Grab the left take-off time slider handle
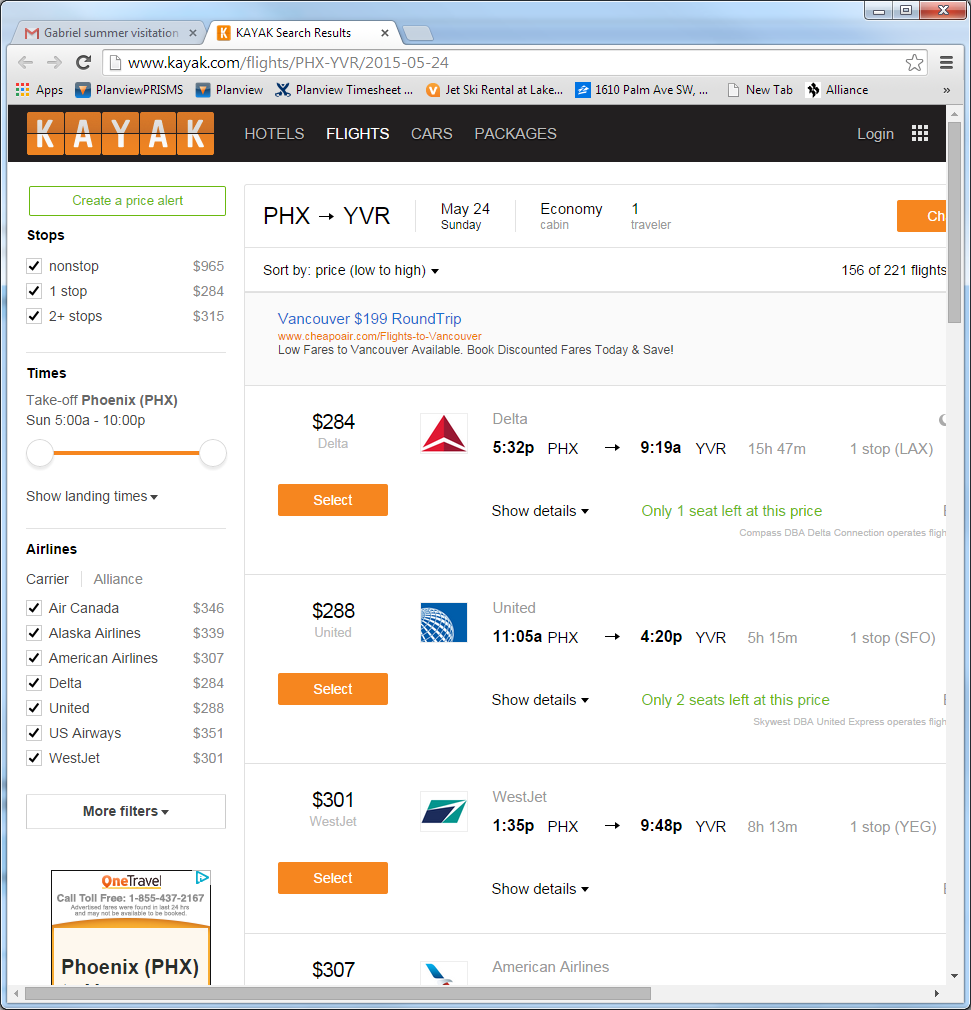The image size is (971, 1010). [x=40, y=454]
